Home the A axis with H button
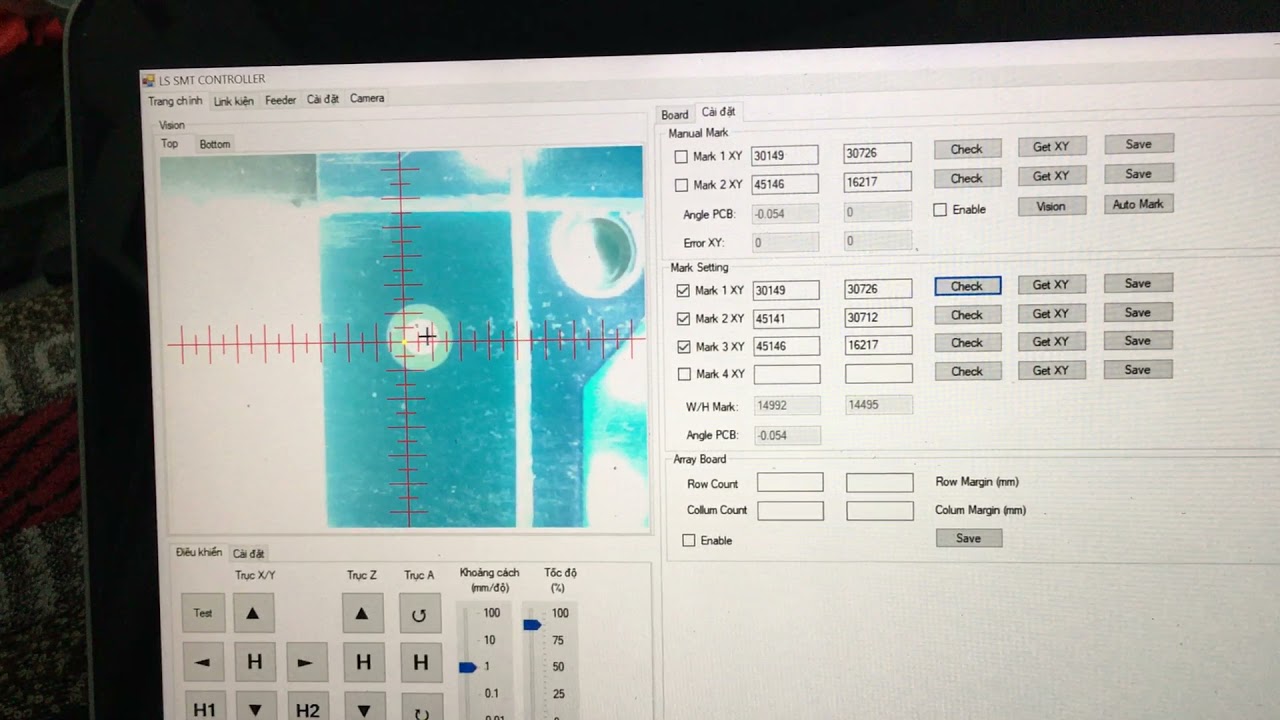The width and height of the screenshot is (1280, 720). (x=420, y=662)
